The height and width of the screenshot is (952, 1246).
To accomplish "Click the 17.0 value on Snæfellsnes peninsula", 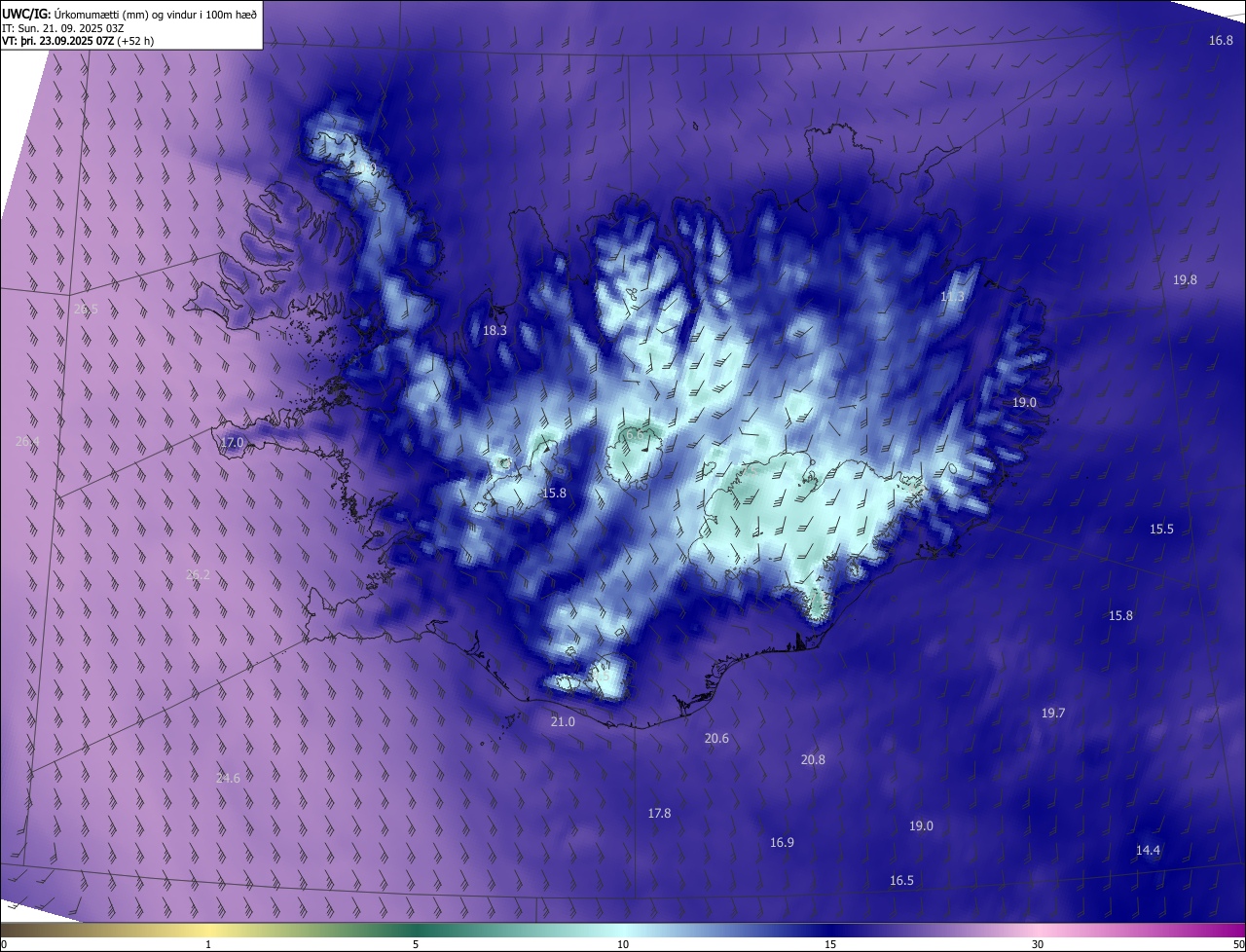I will pos(232,442).
